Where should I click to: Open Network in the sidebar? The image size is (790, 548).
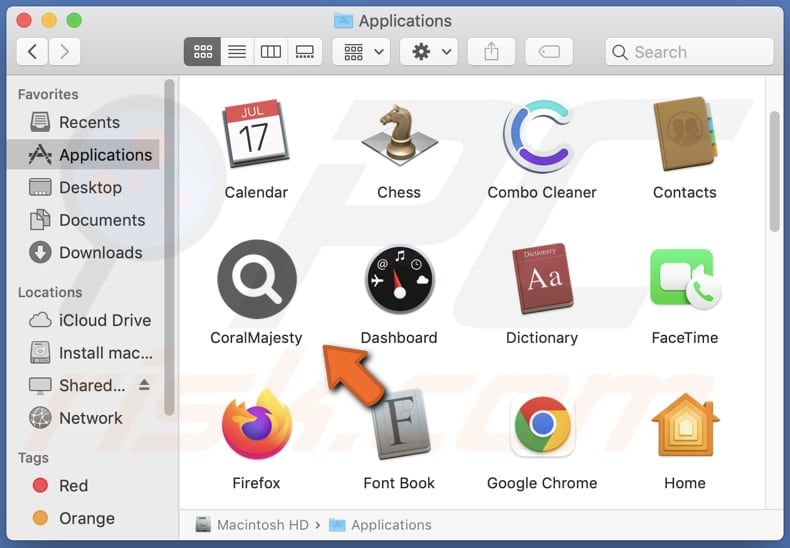point(84,418)
